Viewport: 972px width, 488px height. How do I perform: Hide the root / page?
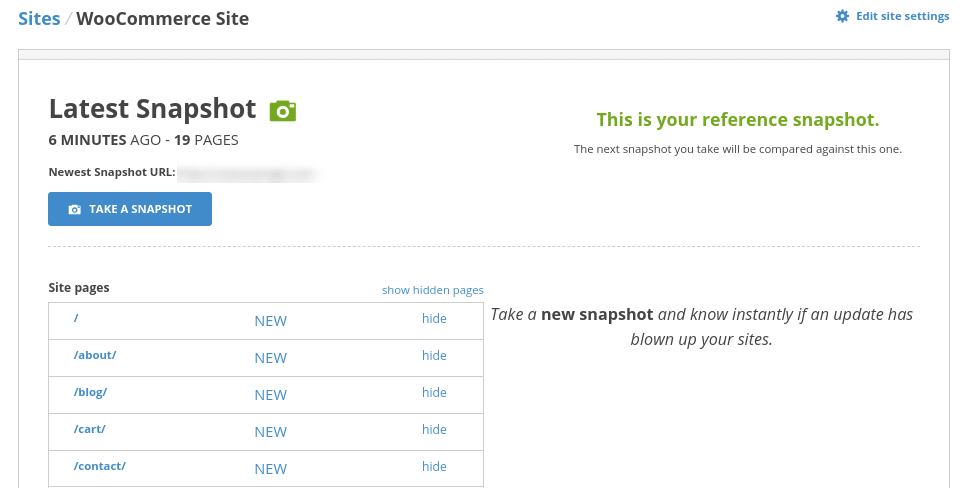tap(434, 319)
